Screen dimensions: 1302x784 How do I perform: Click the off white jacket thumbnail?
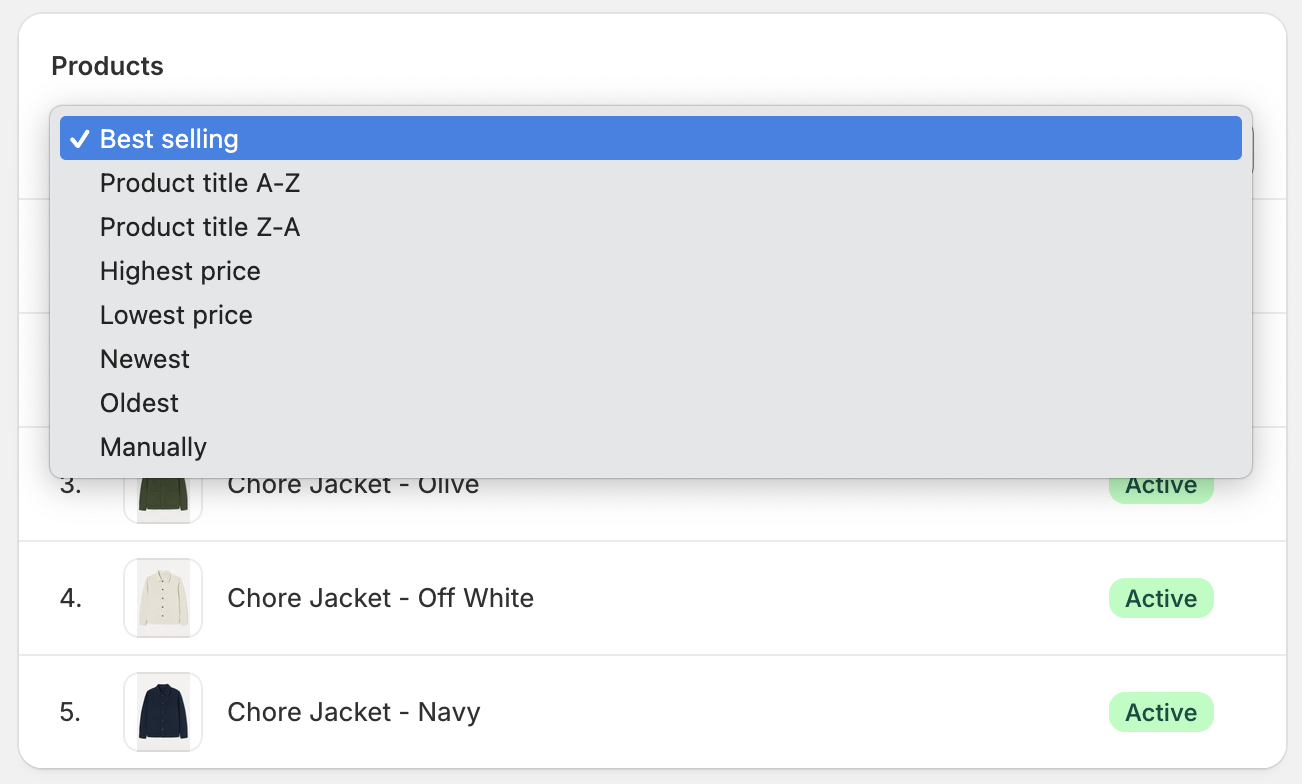click(163, 598)
